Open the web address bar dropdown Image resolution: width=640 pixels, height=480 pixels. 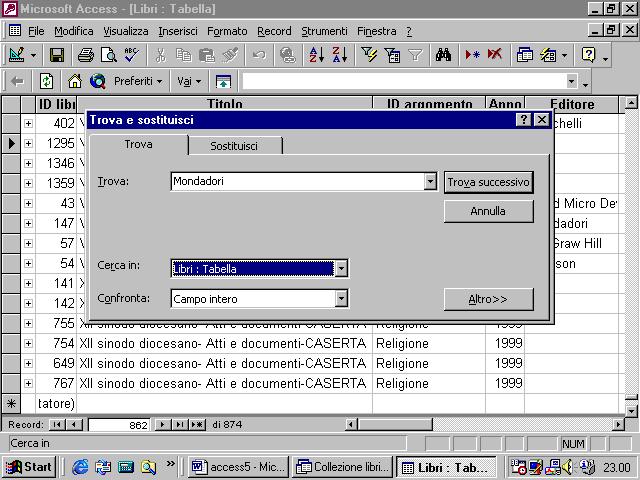coord(572,81)
